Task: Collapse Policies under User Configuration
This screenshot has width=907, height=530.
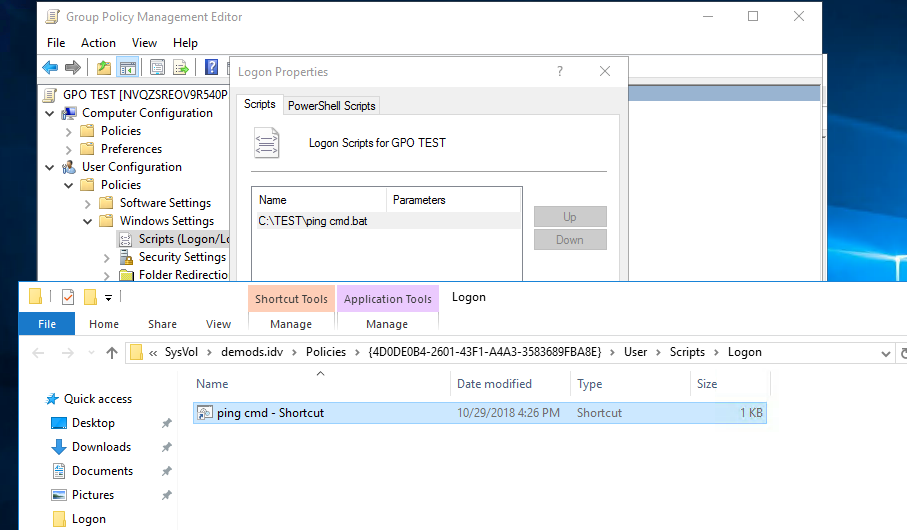Action: click(69, 185)
